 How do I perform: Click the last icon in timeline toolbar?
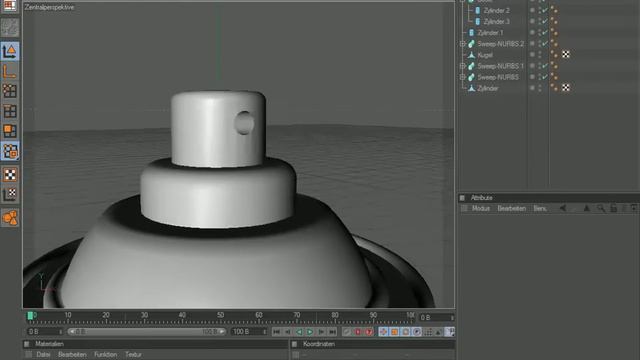click(449, 332)
